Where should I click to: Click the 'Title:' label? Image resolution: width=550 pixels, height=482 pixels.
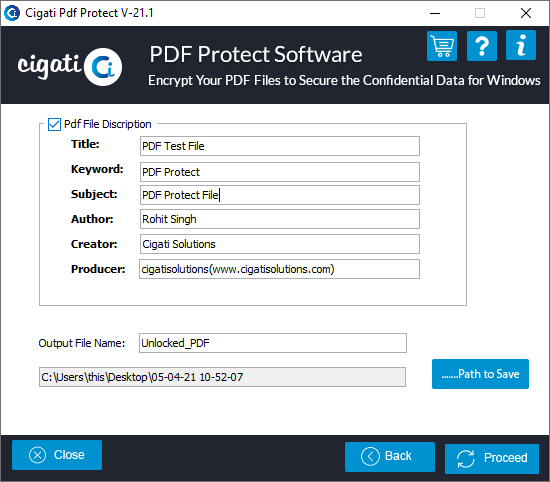[x=85, y=144]
